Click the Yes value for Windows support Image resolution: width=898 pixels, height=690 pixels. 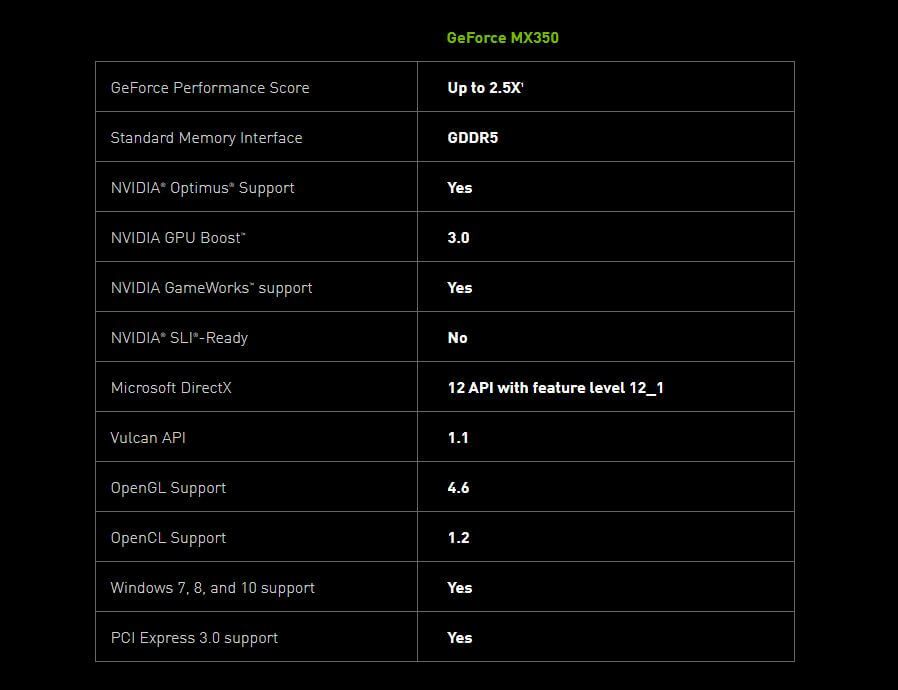459,588
